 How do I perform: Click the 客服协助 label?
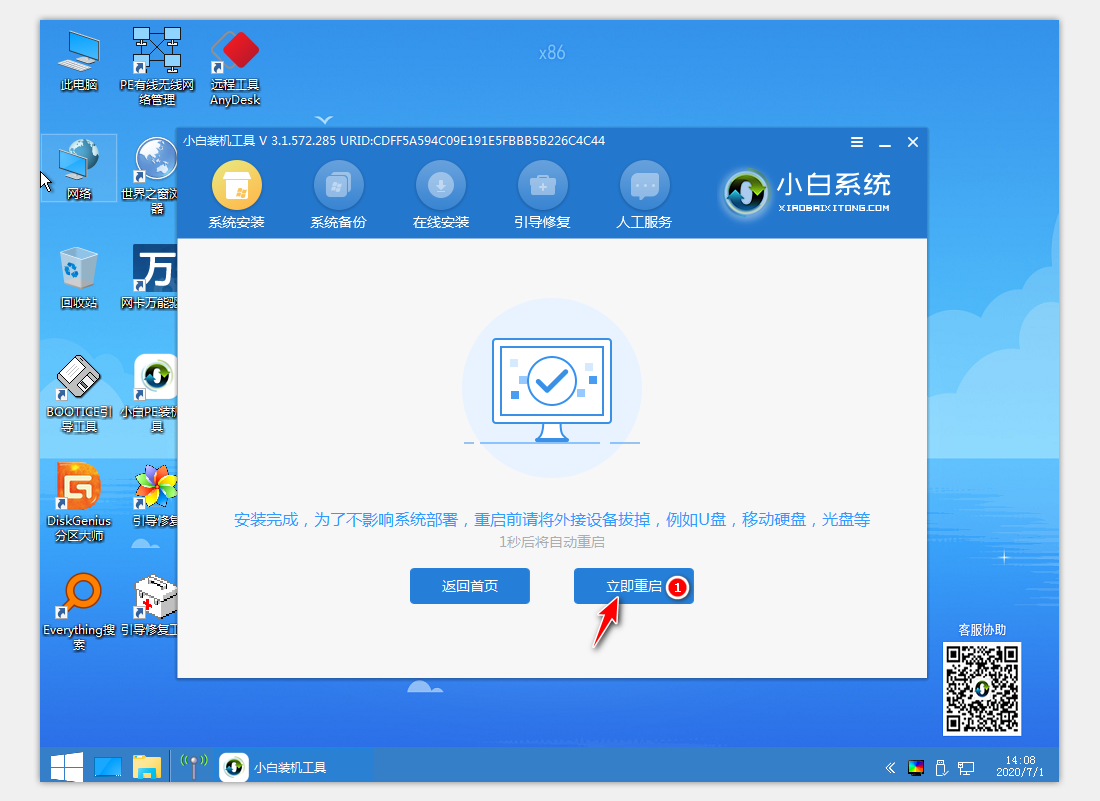tap(981, 630)
